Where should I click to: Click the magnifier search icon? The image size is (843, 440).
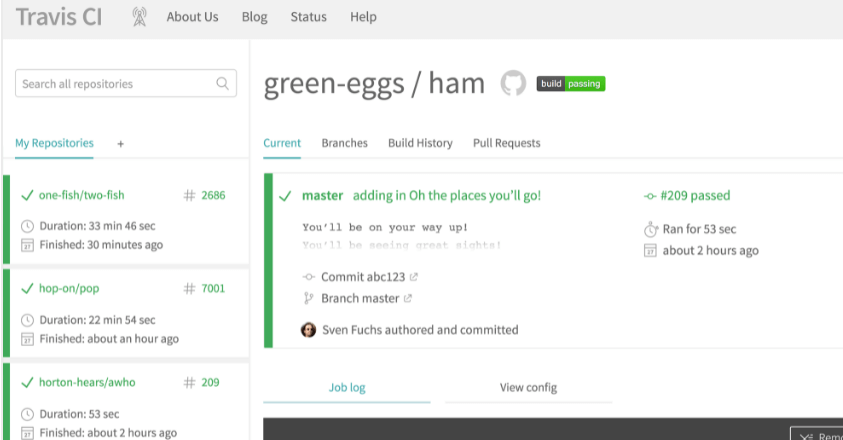(x=222, y=83)
